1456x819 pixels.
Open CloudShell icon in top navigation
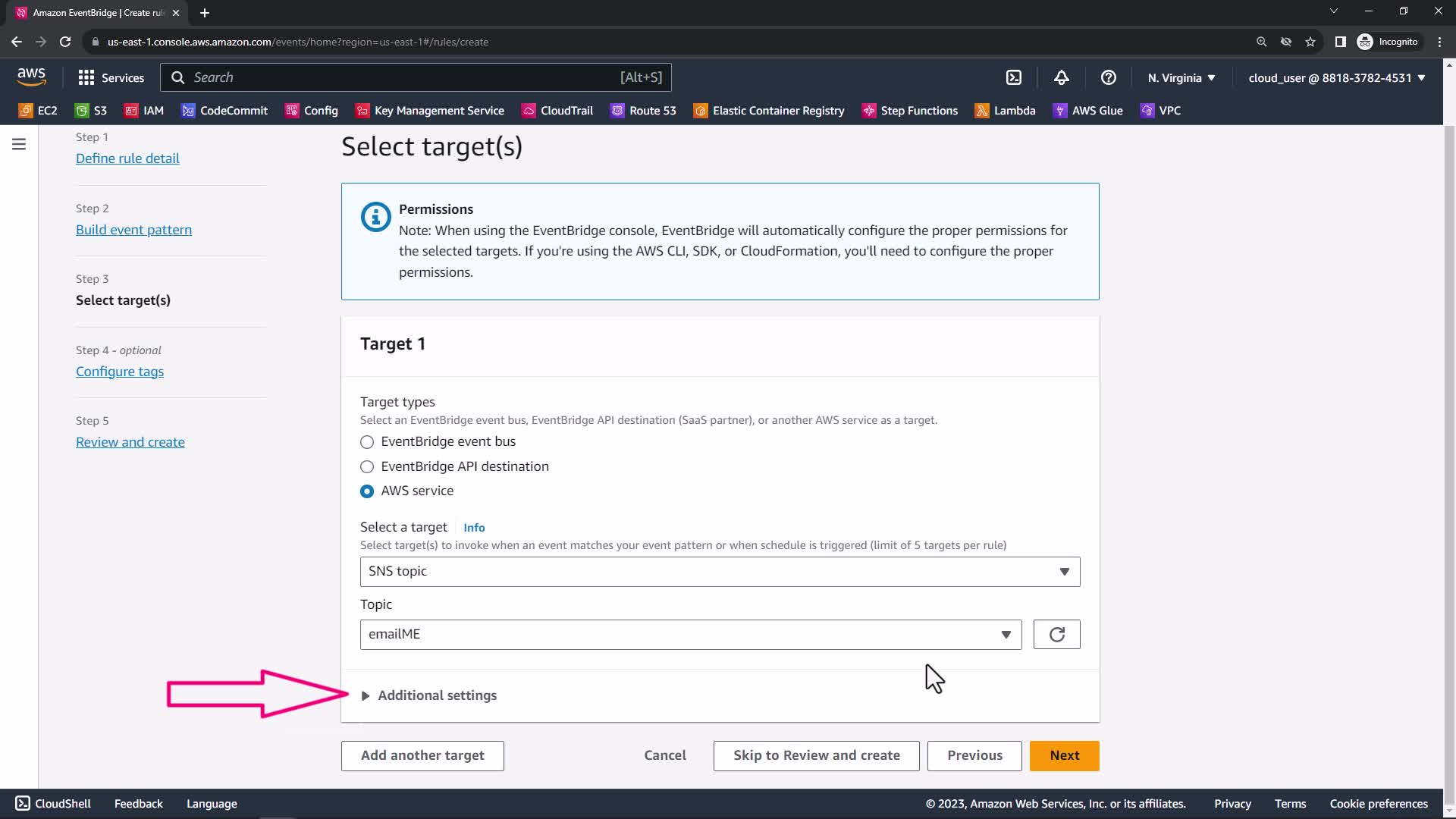1014,77
